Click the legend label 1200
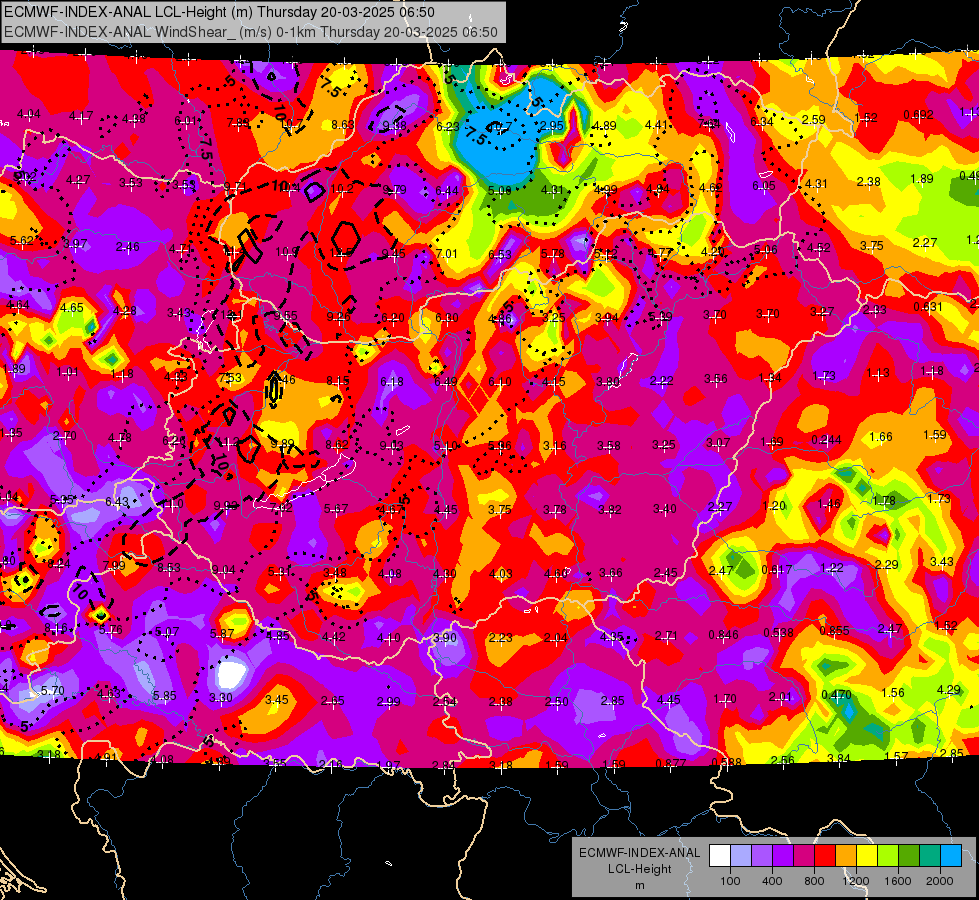The width and height of the screenshot is (979, 900). pyautogui.click(x=856, y=881)
